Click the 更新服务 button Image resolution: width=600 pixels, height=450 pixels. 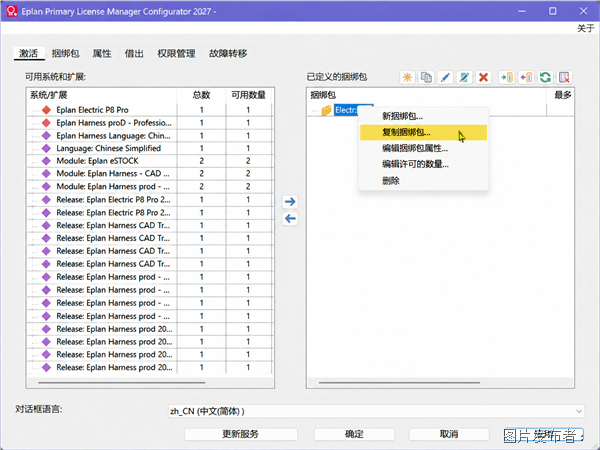[241, 434]
